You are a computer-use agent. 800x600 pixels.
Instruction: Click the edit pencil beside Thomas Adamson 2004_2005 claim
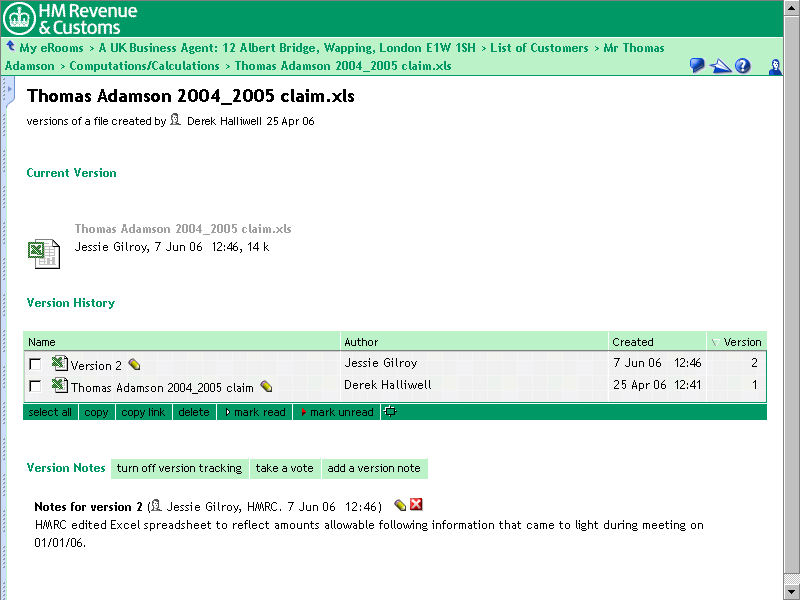pyautogui.click(x=266, y=386)
